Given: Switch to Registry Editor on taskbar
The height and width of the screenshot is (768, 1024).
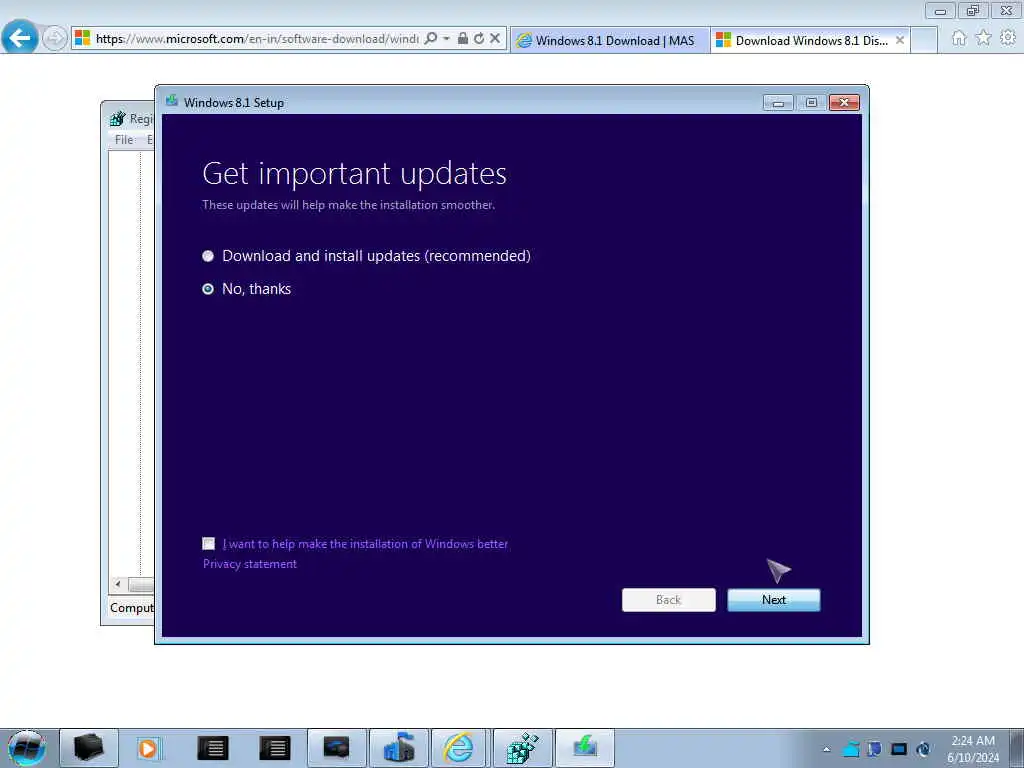Looking at the screenshot, I should point(522,748).
